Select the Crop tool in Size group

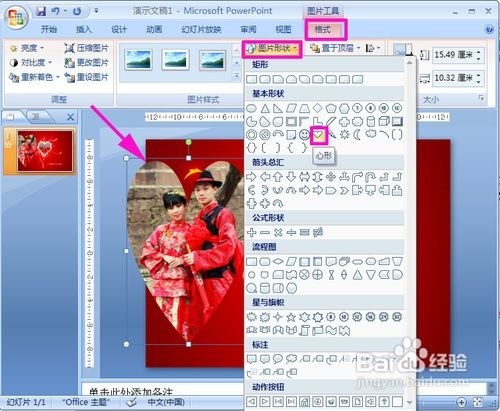click(x=403, y=50)
